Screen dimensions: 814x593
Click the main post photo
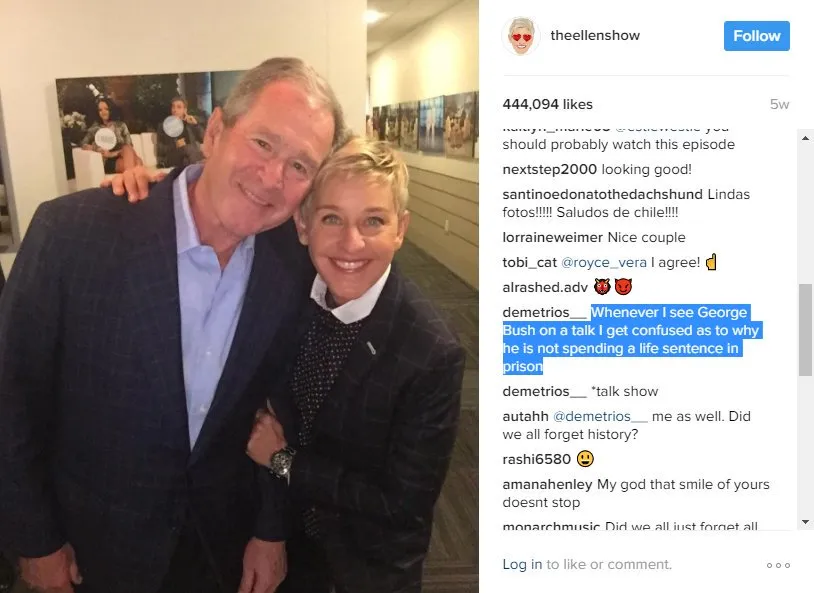click(239, 296)
